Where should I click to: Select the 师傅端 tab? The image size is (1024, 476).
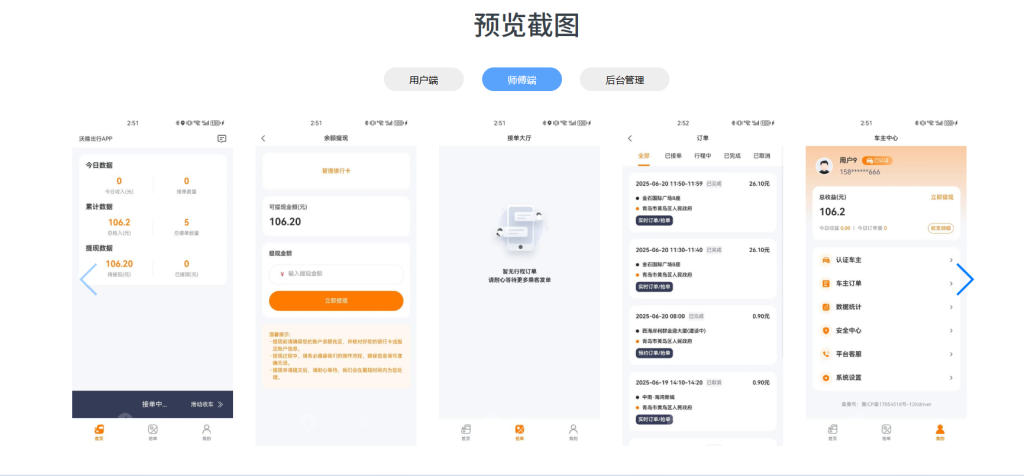point(521,80)
